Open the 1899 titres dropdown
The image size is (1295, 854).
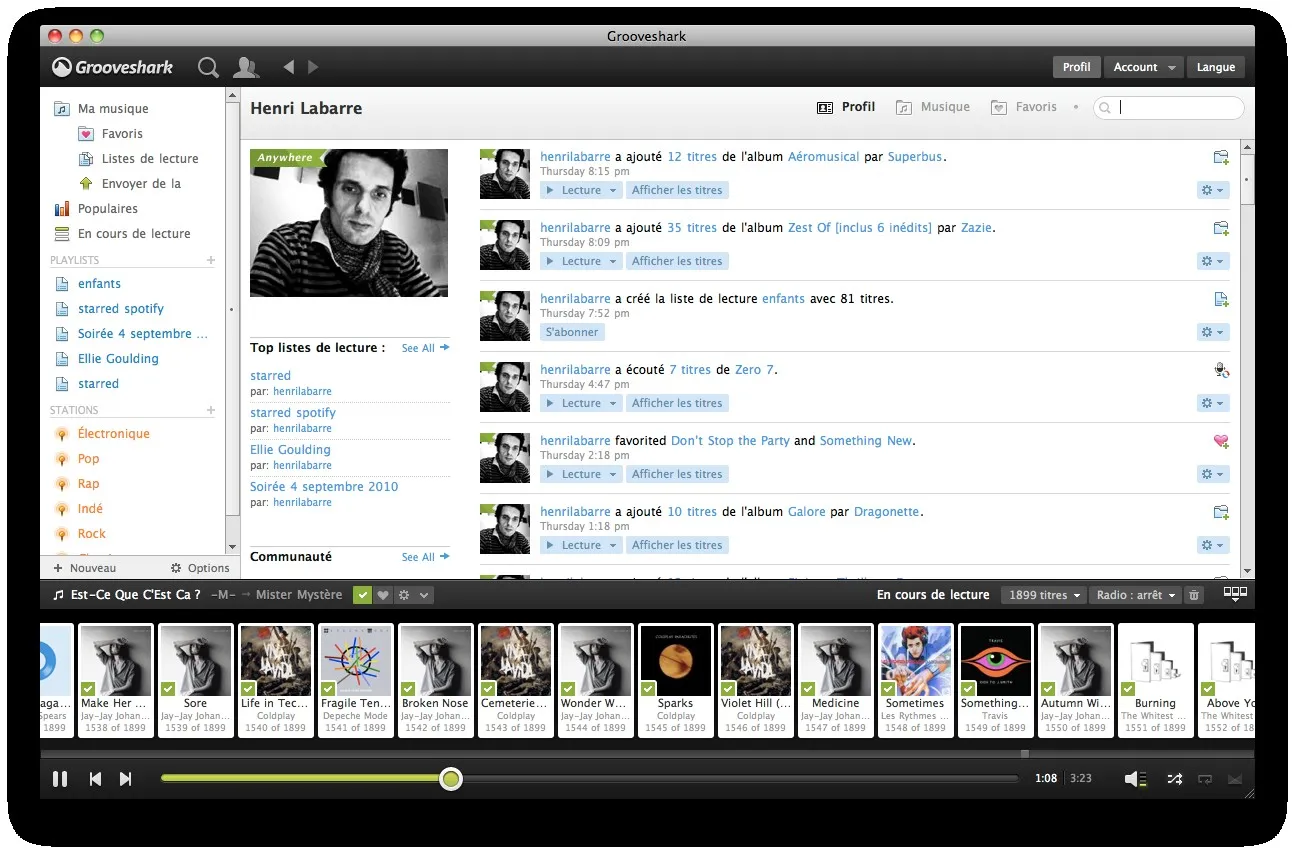(1044, 595)
